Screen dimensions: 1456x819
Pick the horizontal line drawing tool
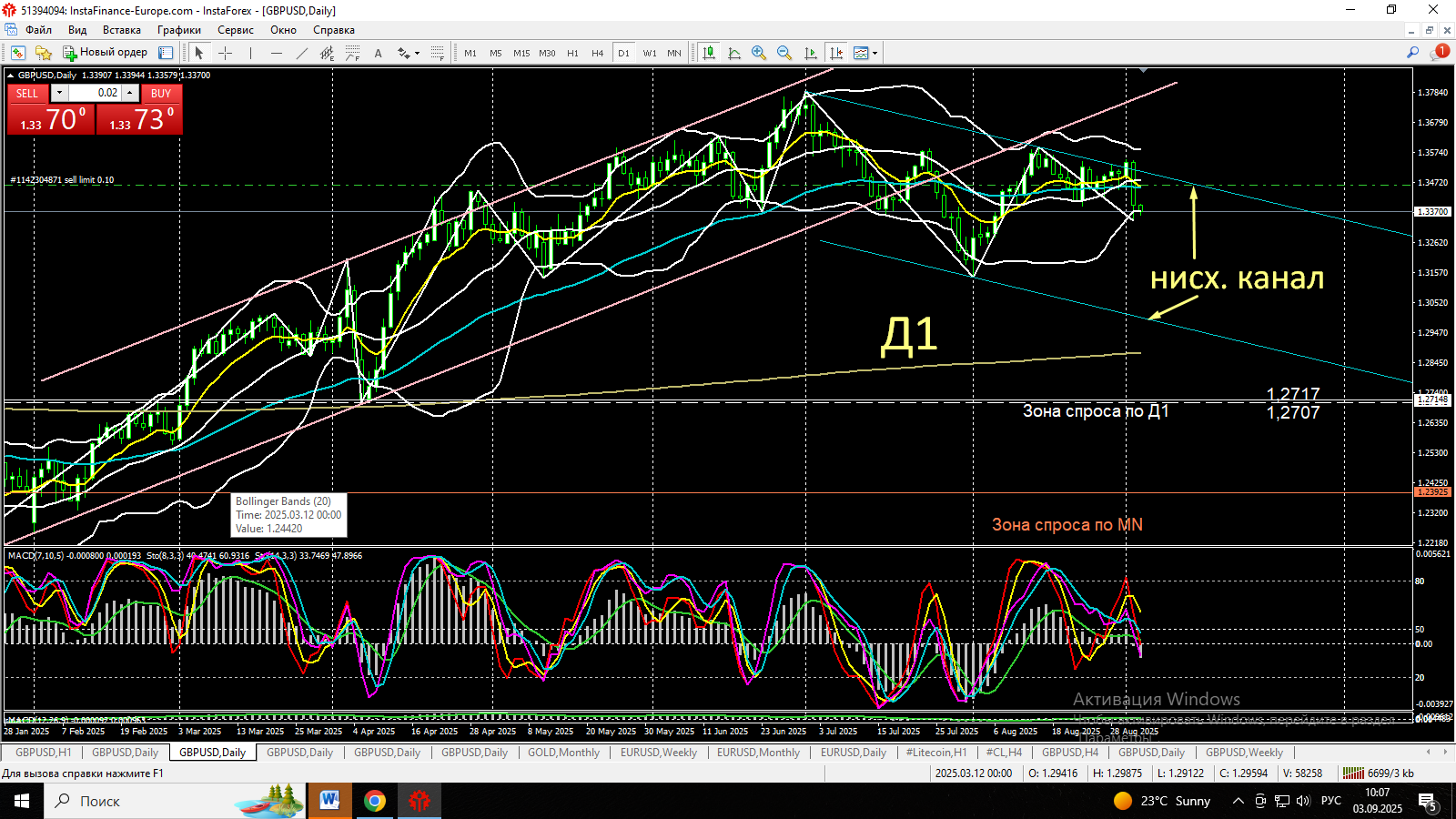point(276,53)
